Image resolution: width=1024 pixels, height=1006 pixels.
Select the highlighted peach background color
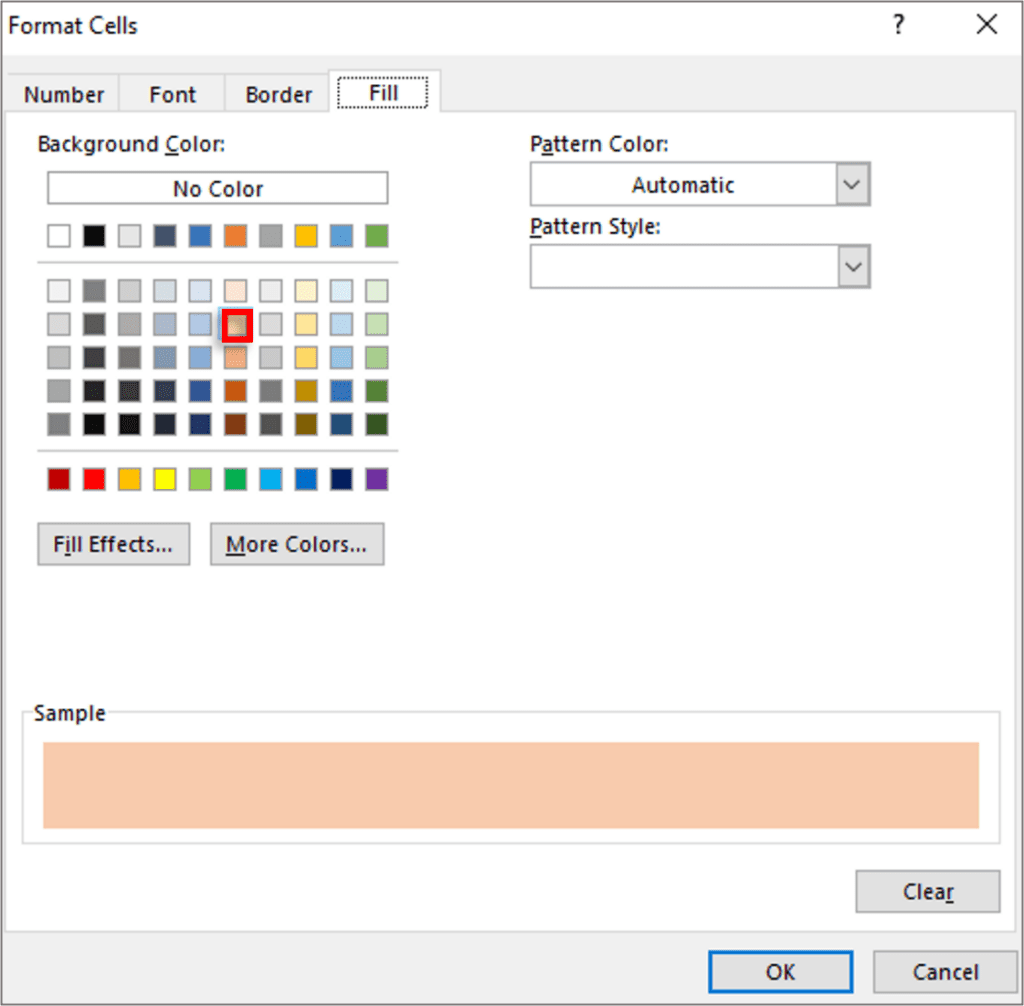pyautogui.click(x=236, y=324)
